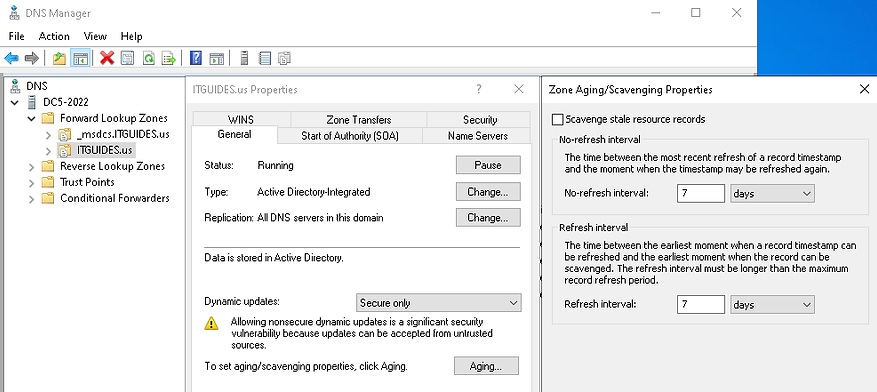Viewport: 877px width, 392px height.
Task: Close the ITGUIDES.us Properties dialog
Action: click(518, 89)
